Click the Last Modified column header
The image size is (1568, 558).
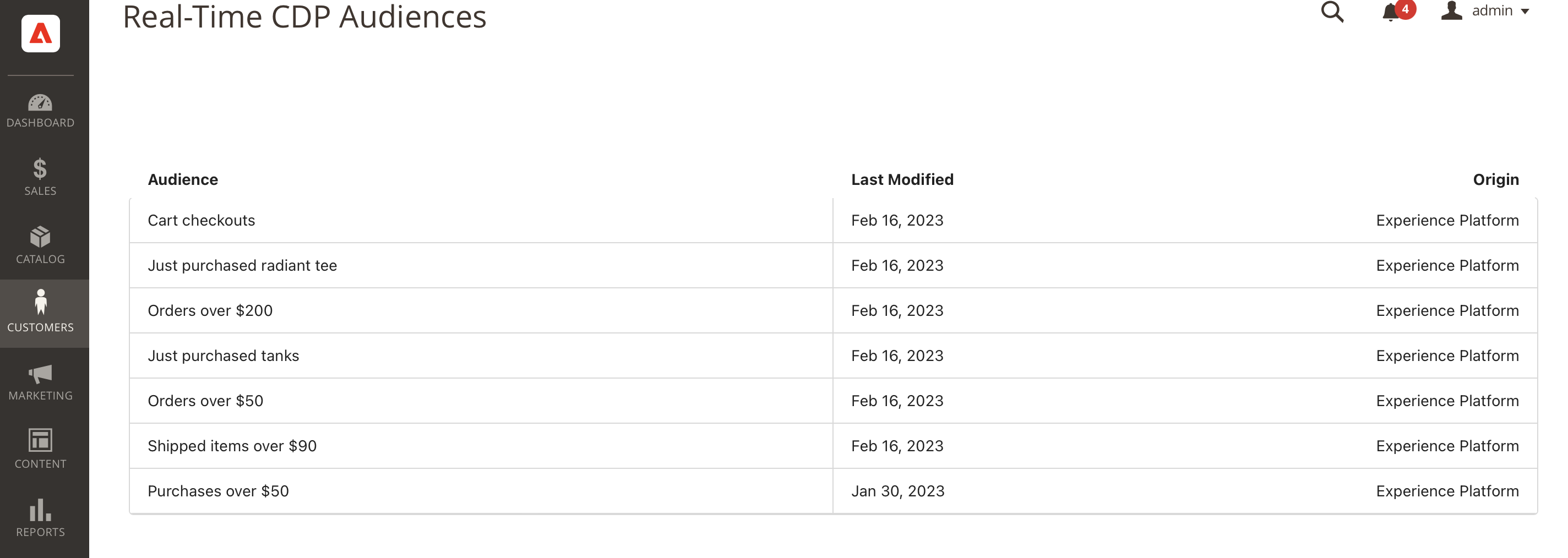coord(902,179)
